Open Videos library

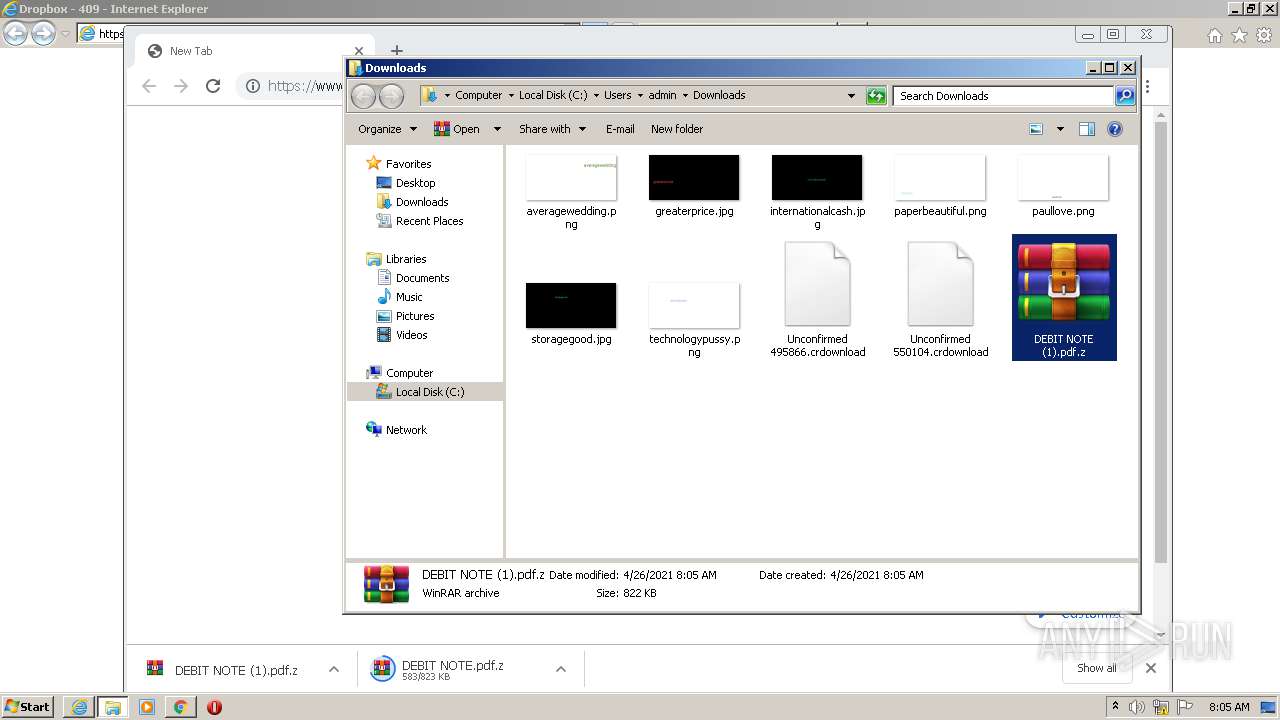pos(411,335)
